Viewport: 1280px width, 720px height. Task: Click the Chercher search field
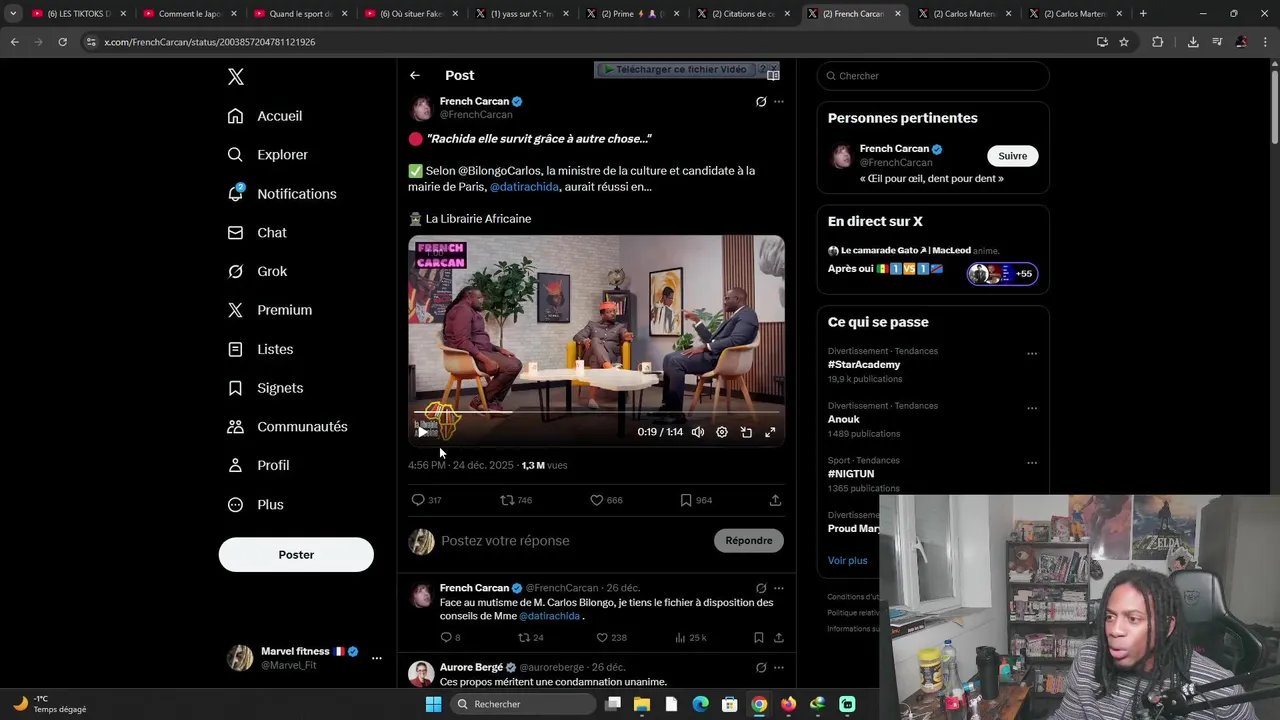coord(933,76)
